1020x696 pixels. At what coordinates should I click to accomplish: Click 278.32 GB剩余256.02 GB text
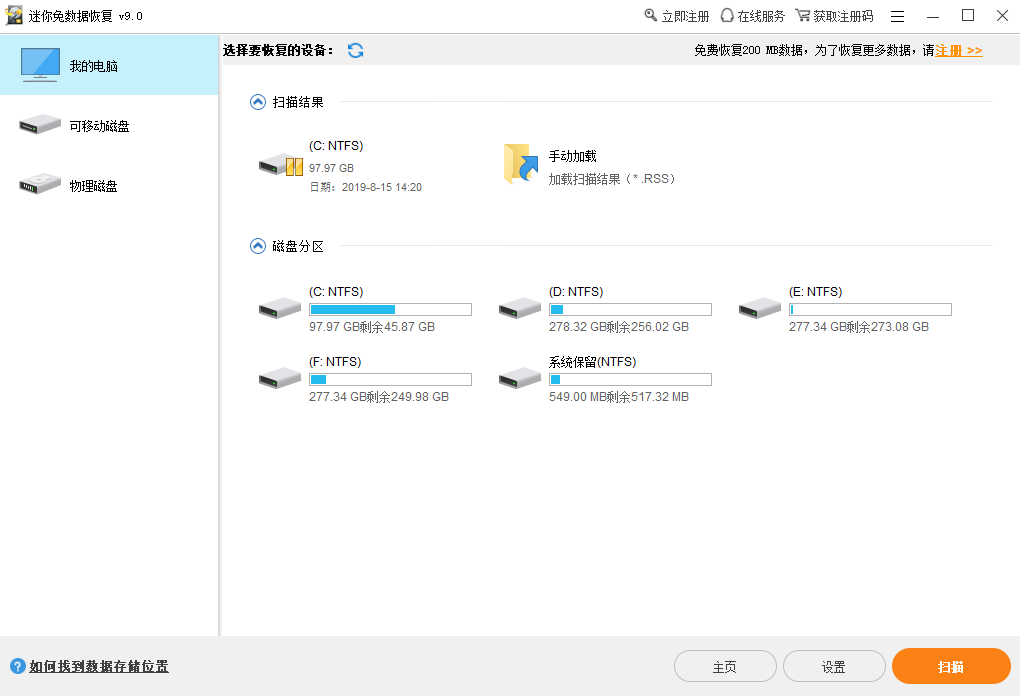tap(619, 327)
